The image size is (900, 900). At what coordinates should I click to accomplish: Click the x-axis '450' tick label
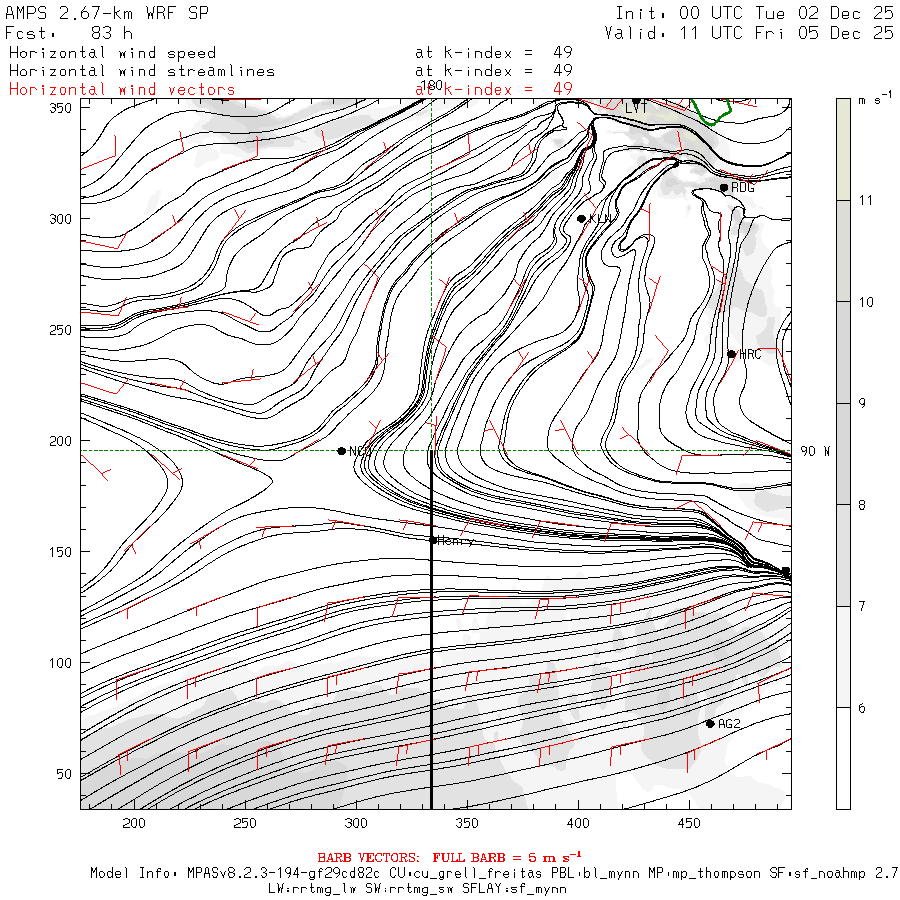click(689, 823)
